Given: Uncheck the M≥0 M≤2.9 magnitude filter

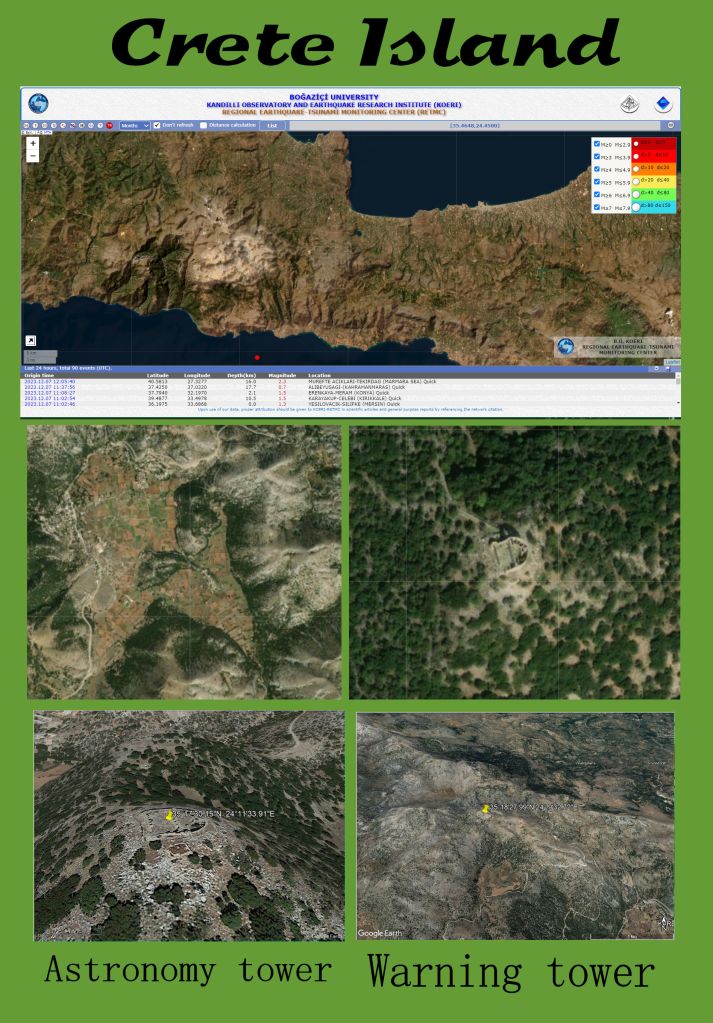Looking at the screenshot, I should tap(597, 143).
